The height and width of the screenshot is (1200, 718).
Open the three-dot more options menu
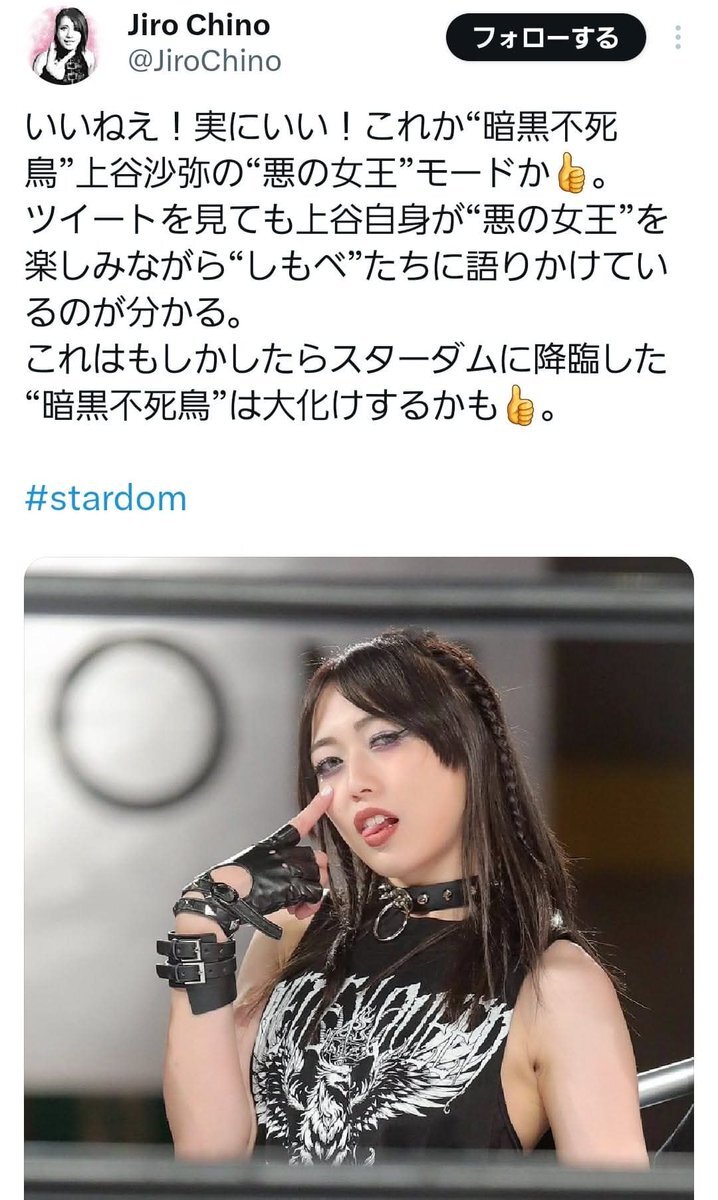click(x=679, y=39)
